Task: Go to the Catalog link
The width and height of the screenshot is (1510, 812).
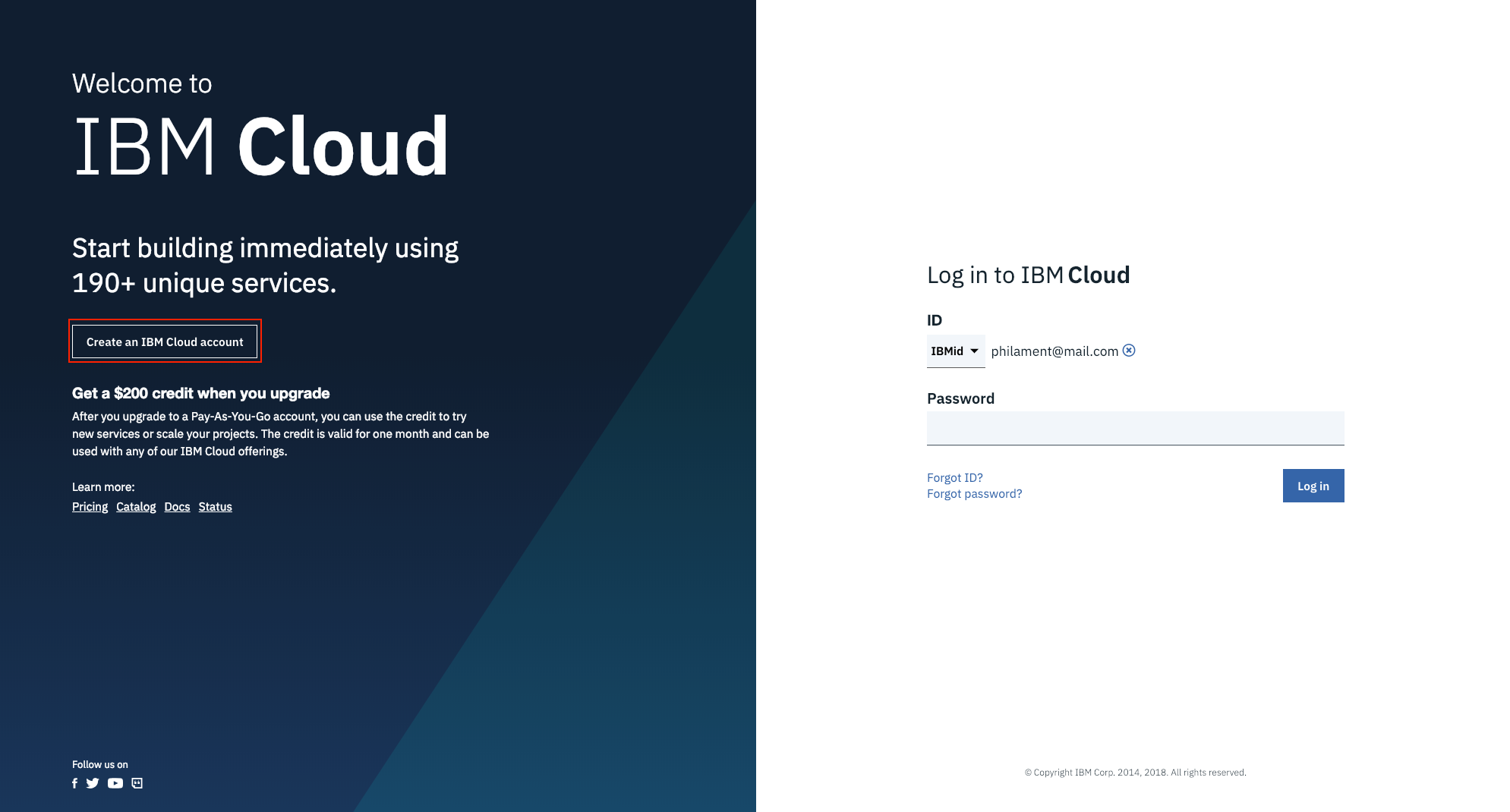Action: tap(136, 507)
